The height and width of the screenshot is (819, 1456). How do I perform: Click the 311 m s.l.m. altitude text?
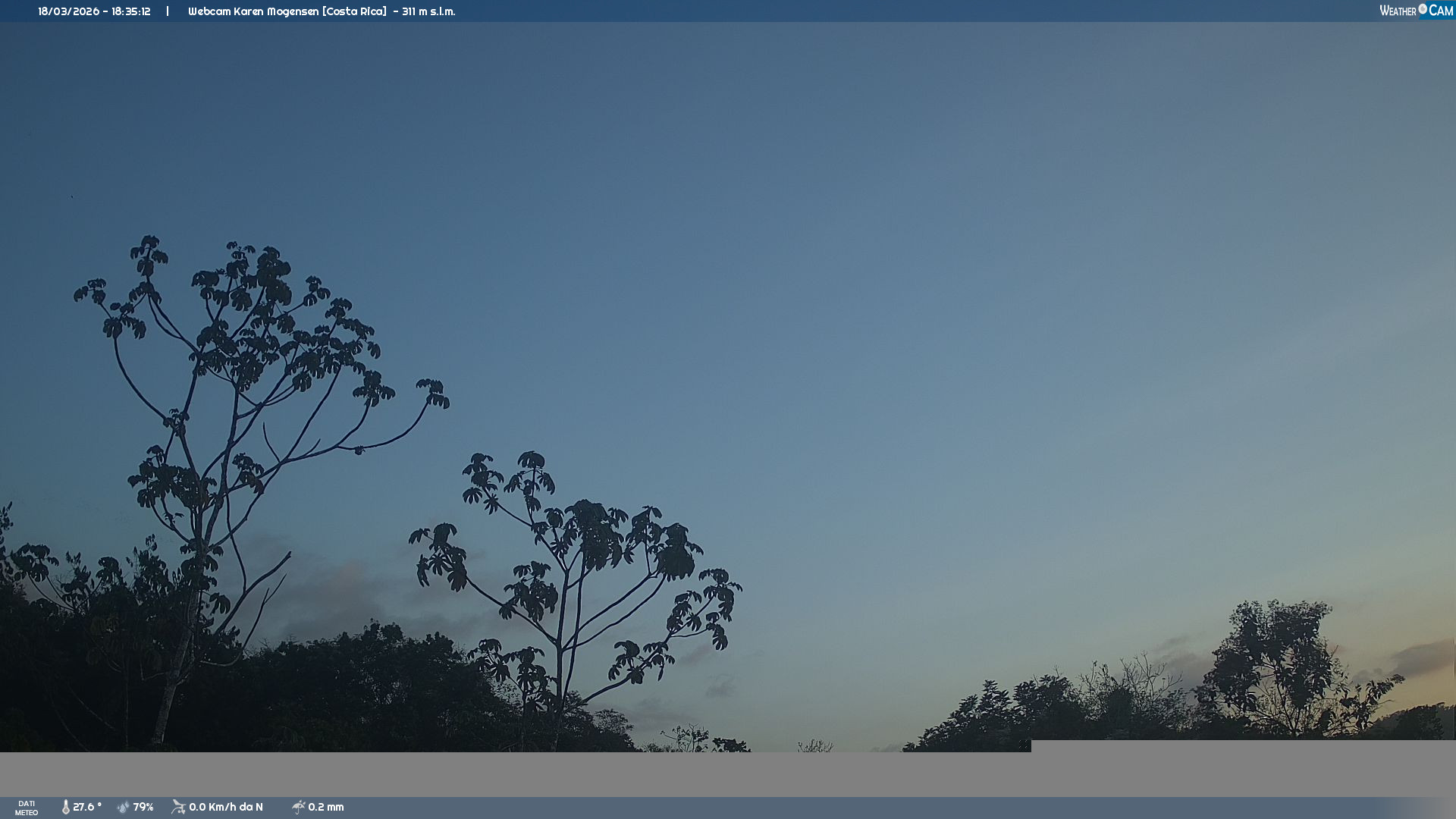428,11
